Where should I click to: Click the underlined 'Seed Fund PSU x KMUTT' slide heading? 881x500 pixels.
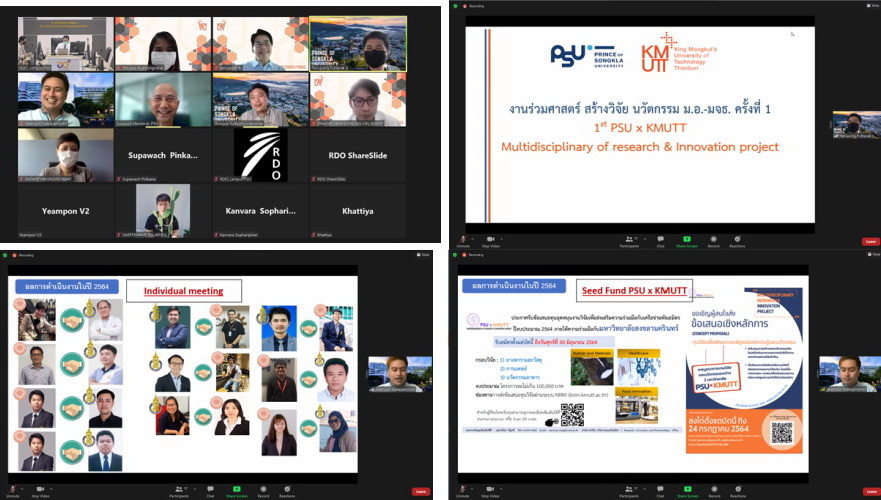pyautogui.click(x=634, y=290)
